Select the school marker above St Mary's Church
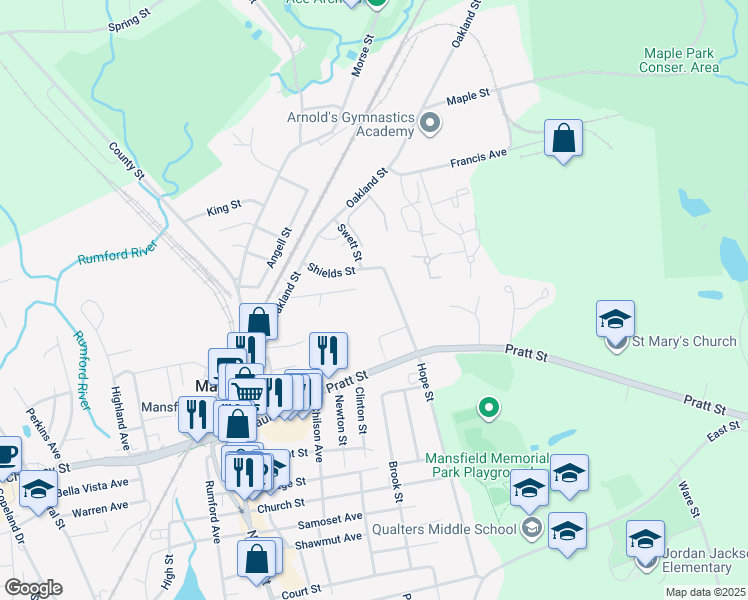 (x=616, y=319)
